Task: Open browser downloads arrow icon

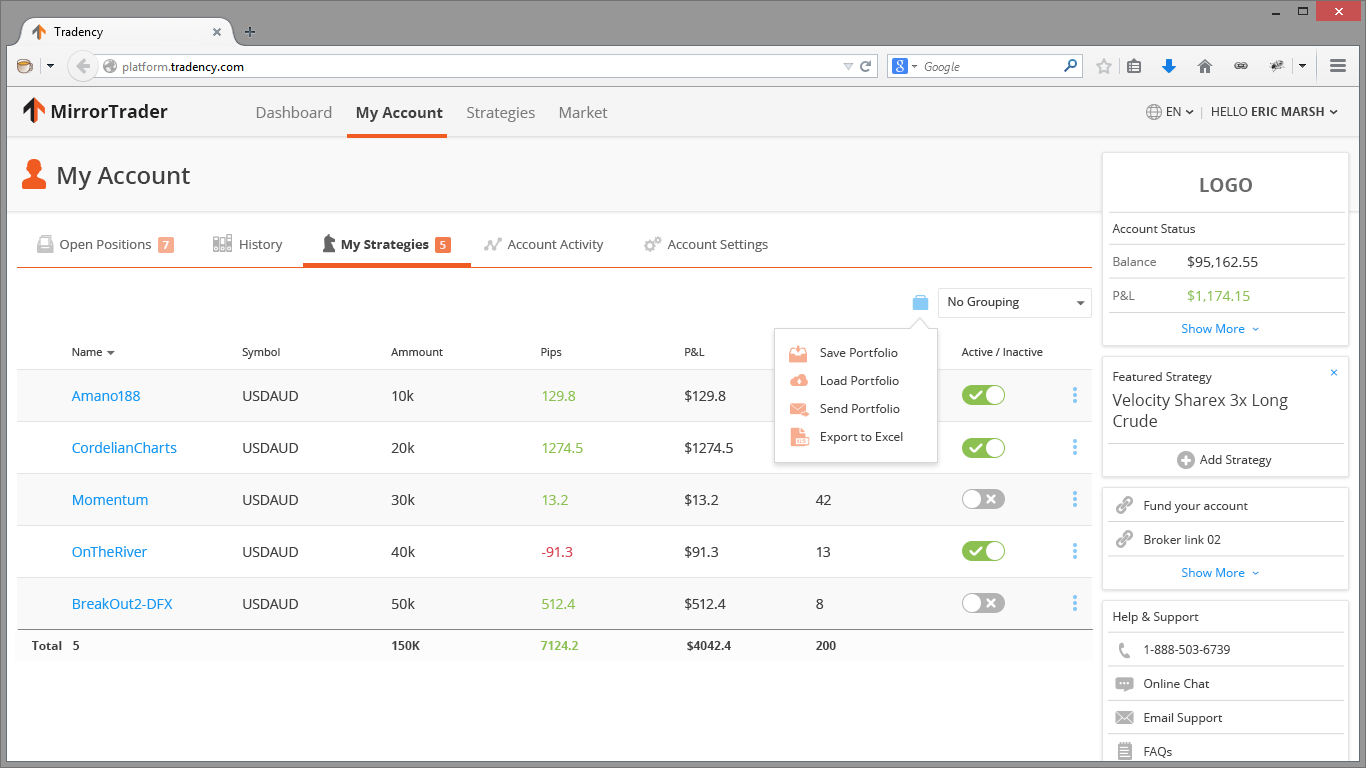Action: coord(1169,66)
